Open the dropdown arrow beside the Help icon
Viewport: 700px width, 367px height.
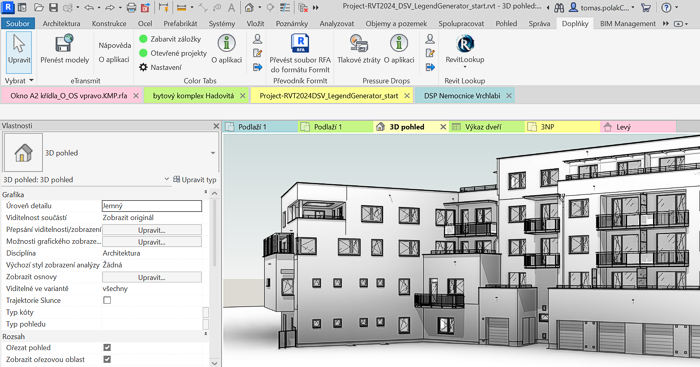point(677,7)
